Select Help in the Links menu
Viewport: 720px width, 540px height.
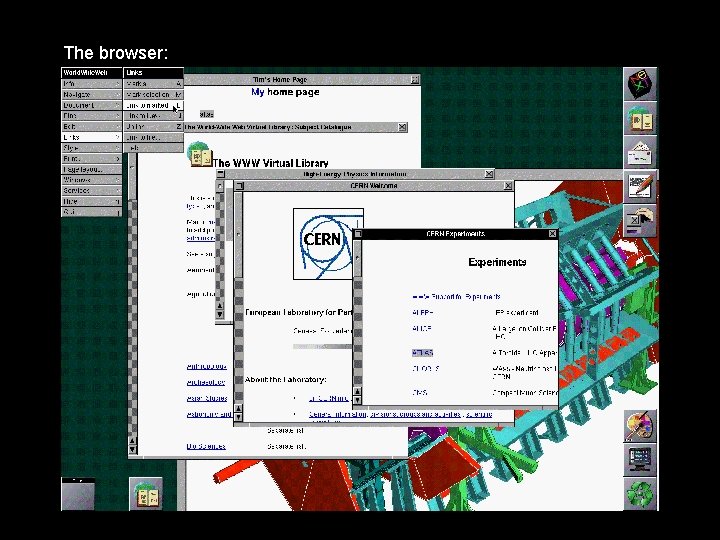tap(153, 148)
